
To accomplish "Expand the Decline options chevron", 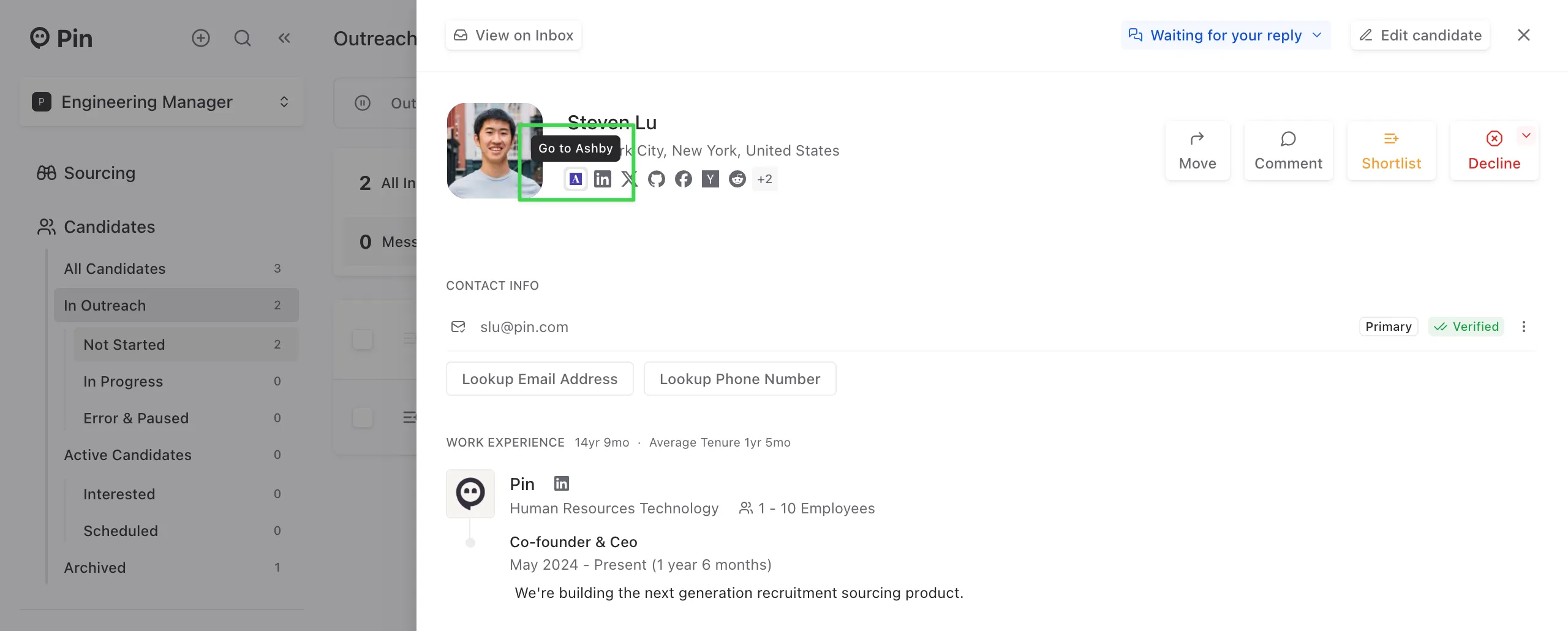I will pyautogui.click(x=1526, y=135).
